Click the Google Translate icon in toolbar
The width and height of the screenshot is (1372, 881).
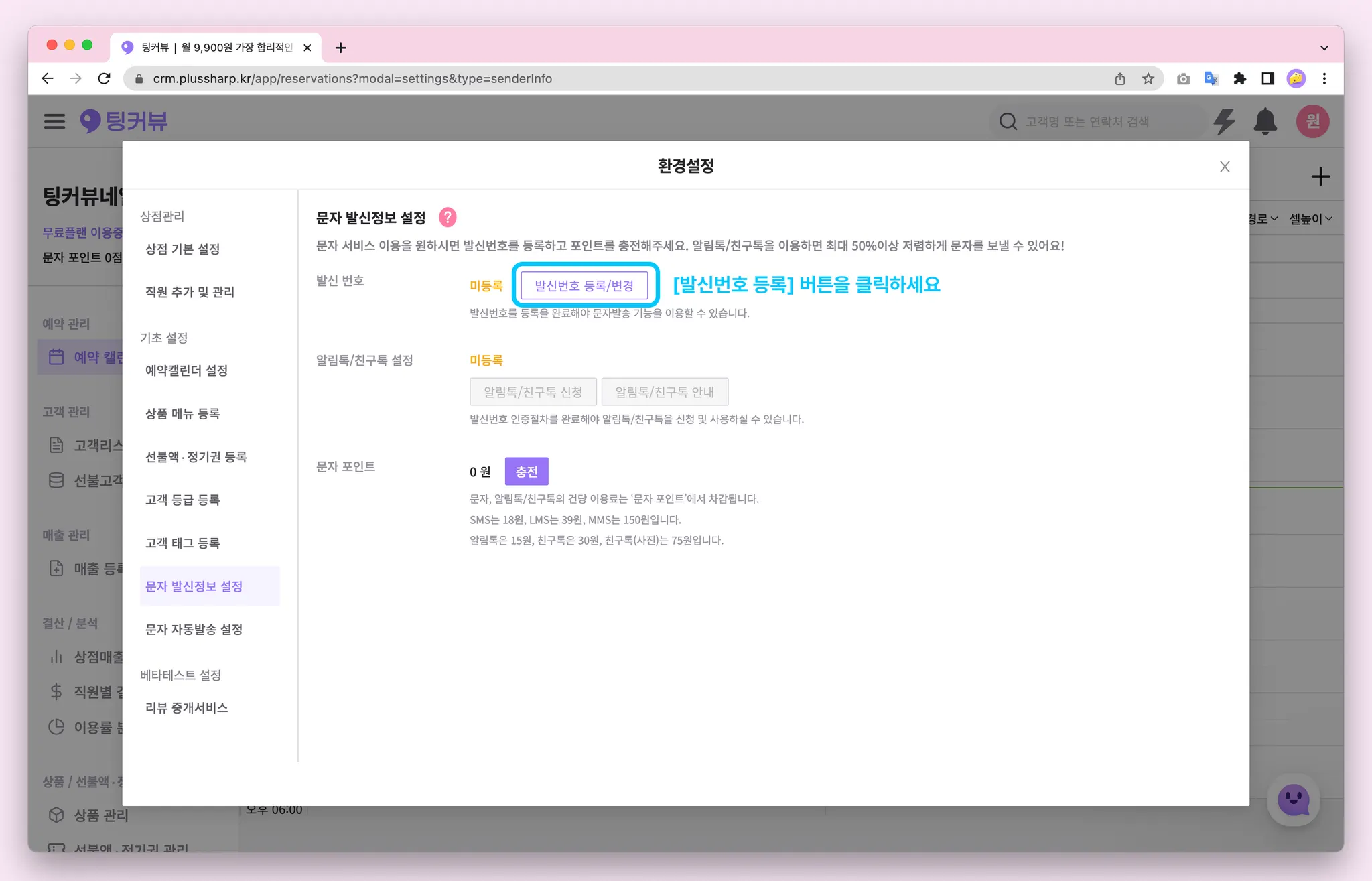tap(1211, 78)
